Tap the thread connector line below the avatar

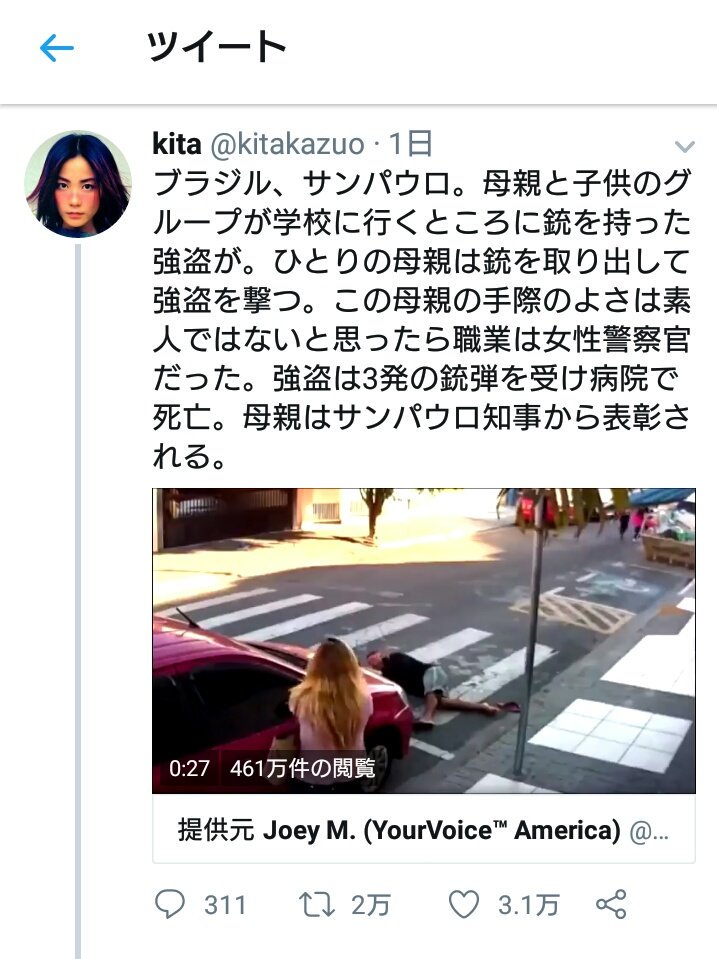point(78,601)
